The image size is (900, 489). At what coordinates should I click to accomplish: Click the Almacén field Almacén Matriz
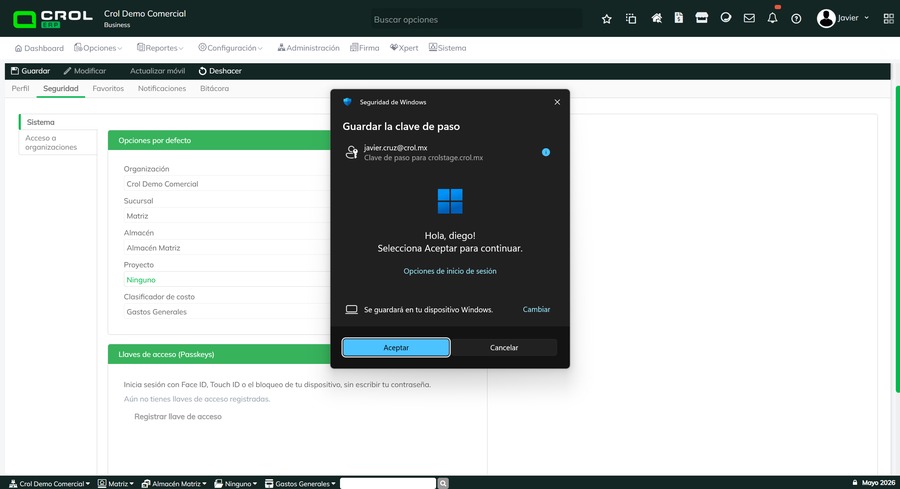[227, 248]
